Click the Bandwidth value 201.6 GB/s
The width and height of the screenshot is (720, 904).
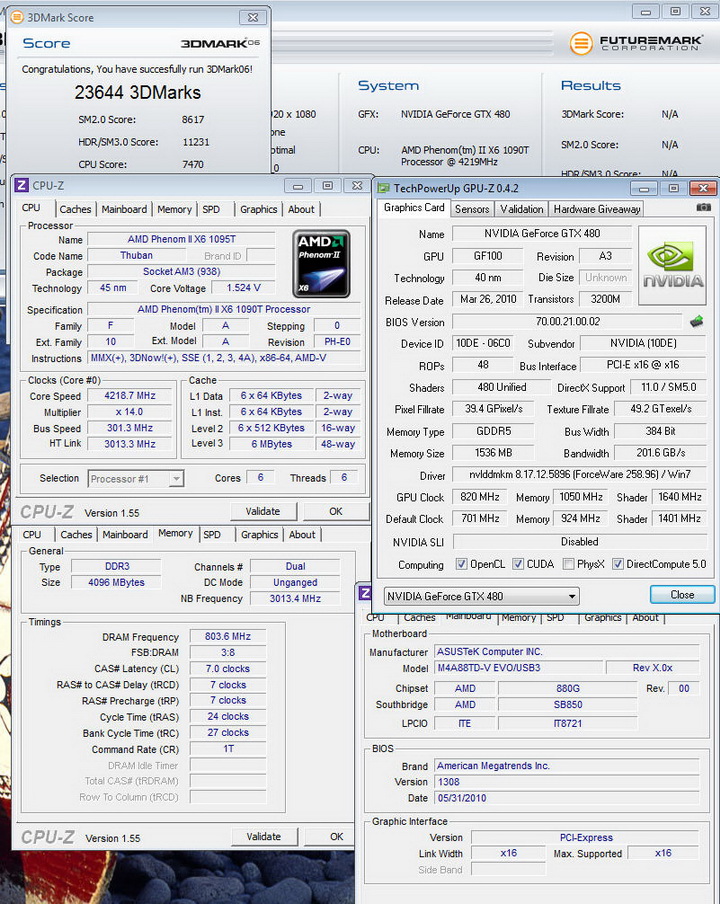click(661, 453)
